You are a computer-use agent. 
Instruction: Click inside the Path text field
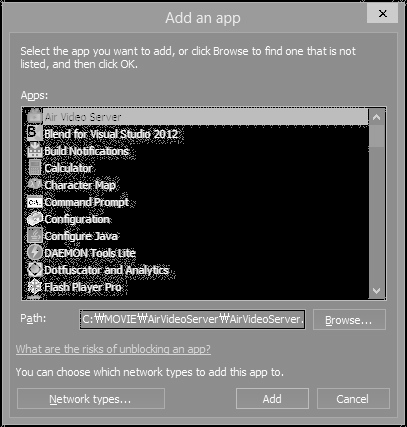[x=192, y=319]
